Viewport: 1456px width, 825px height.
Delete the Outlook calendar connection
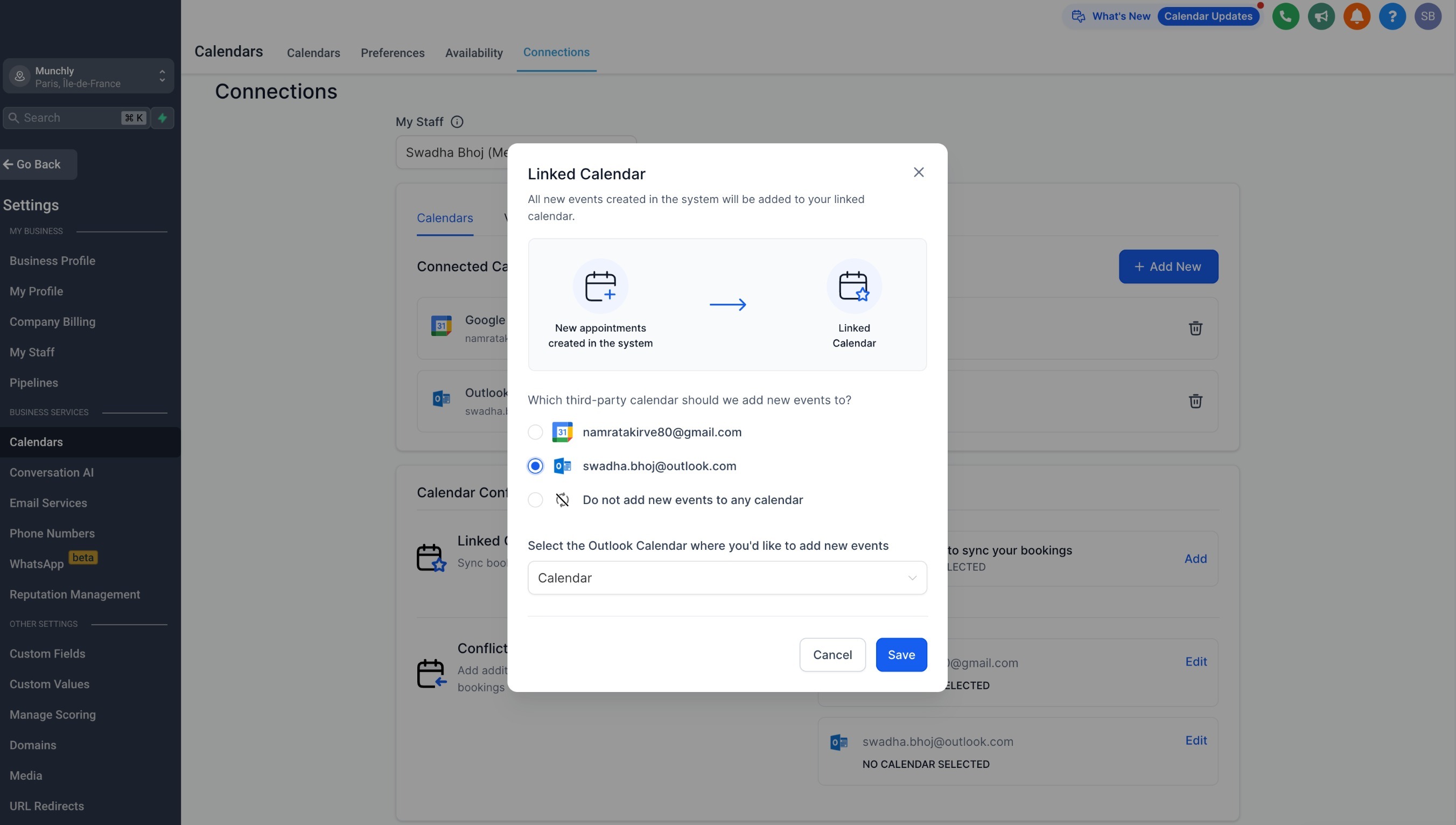click(1195, 401)
